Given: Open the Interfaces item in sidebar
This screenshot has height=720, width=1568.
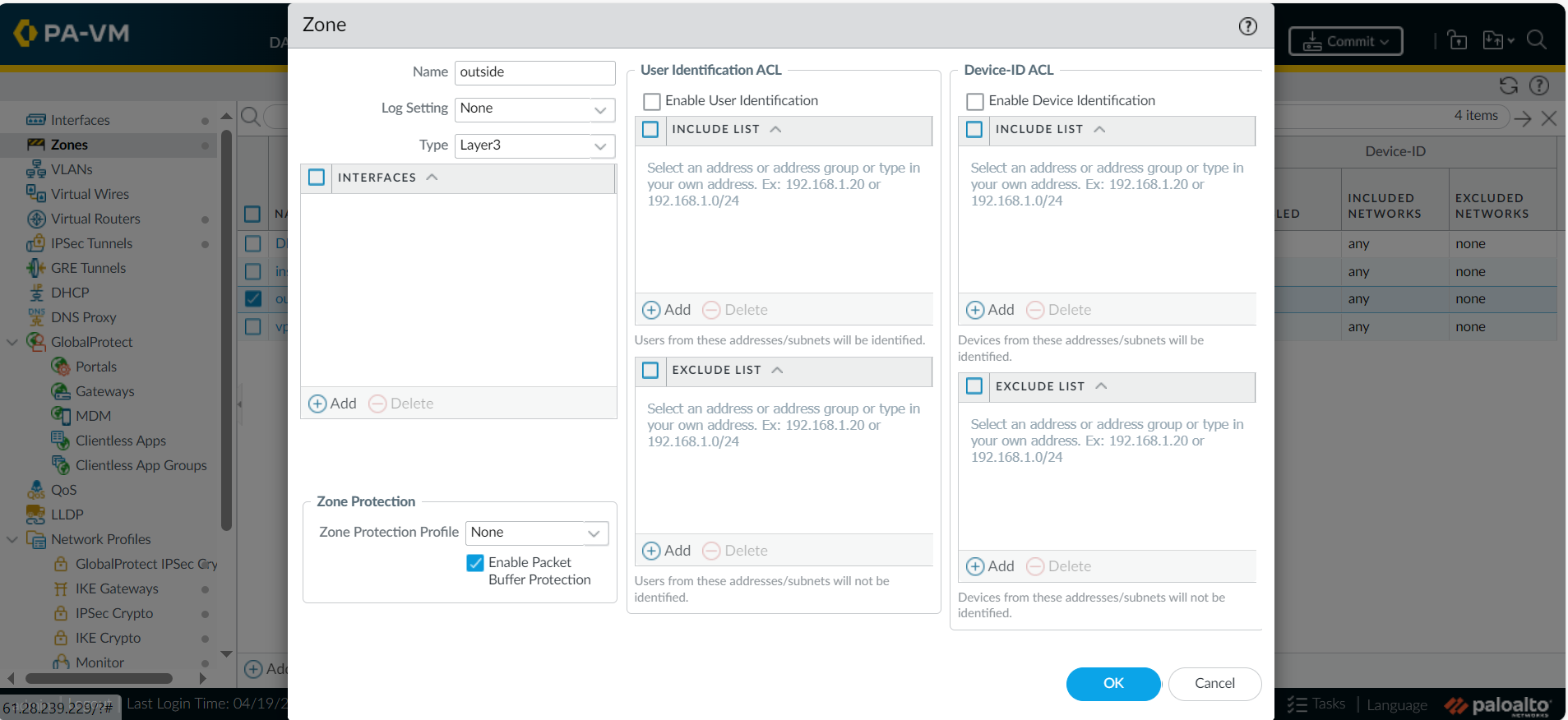Looking at the screenshot, I should click(80, 120).
